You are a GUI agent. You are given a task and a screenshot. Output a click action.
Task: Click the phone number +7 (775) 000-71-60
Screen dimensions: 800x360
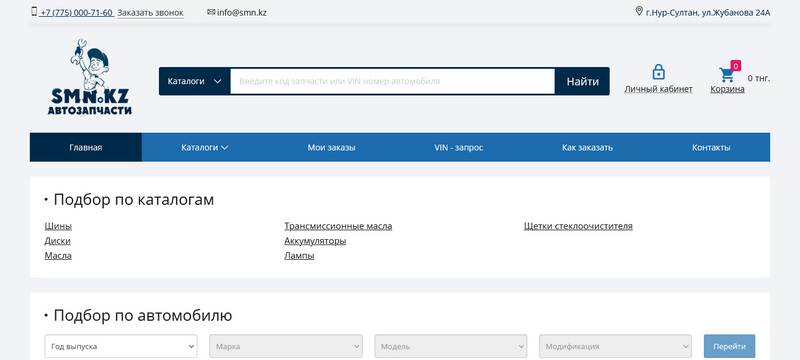point(77,12)
